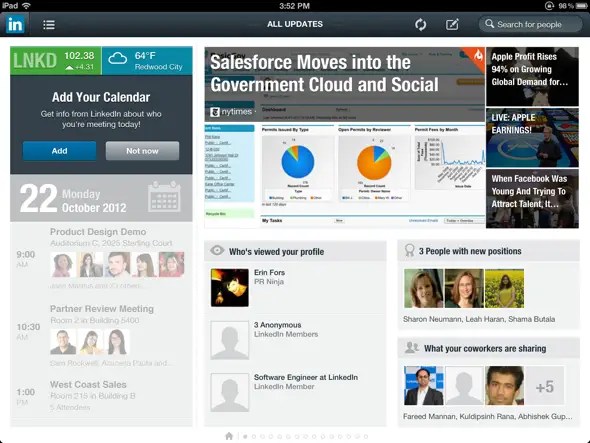Viewport: 590px width, 443px height.
Task: Open What your coworkers are sharing header
Action: pos(488,348)
